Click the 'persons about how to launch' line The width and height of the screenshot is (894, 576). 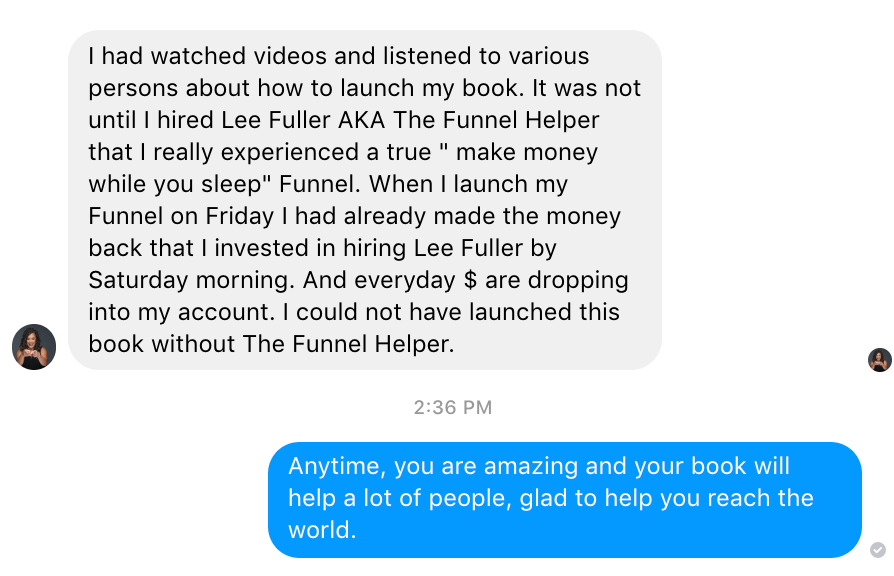point(364,88)
